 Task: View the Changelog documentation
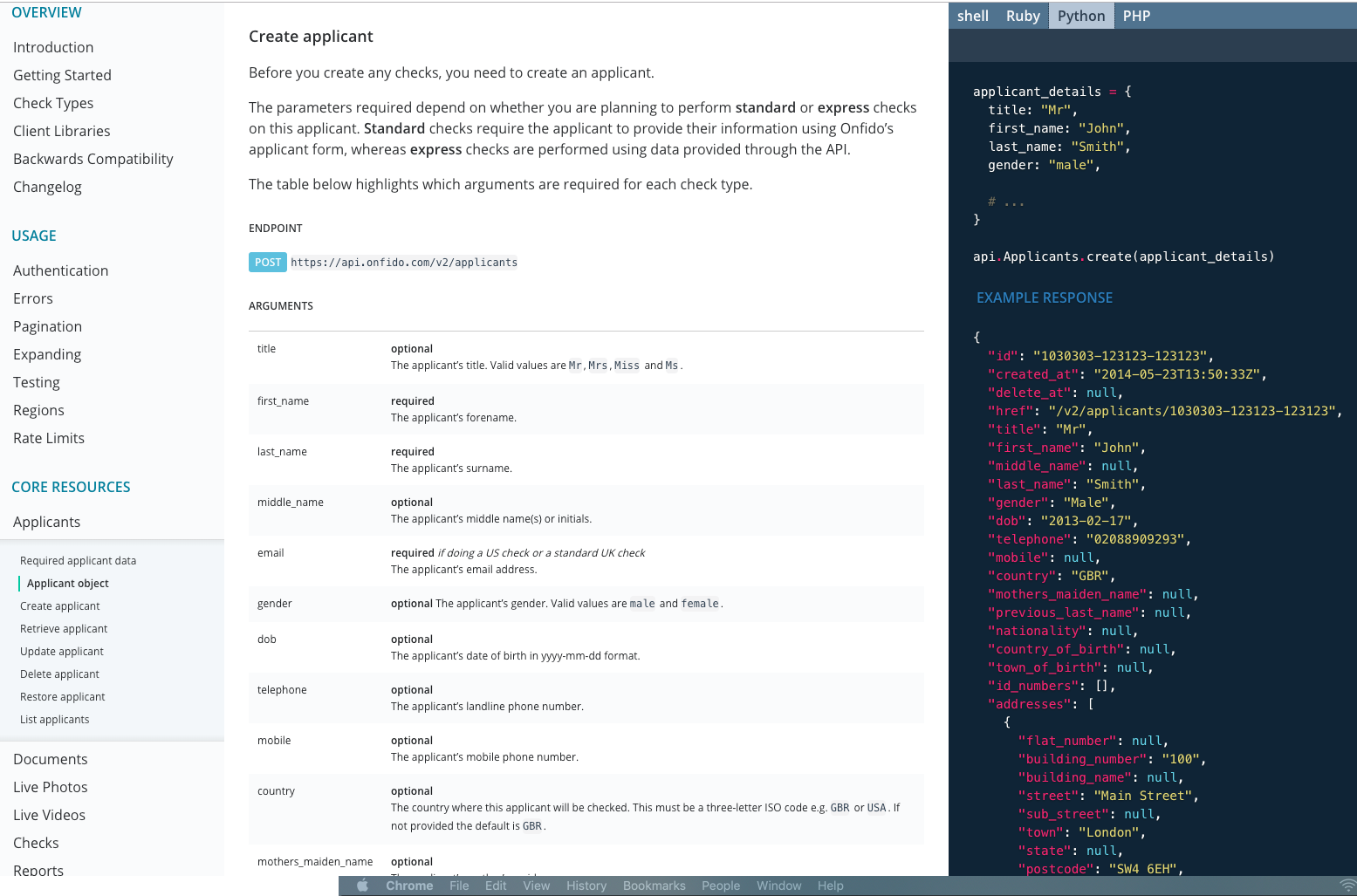point(47,187)
